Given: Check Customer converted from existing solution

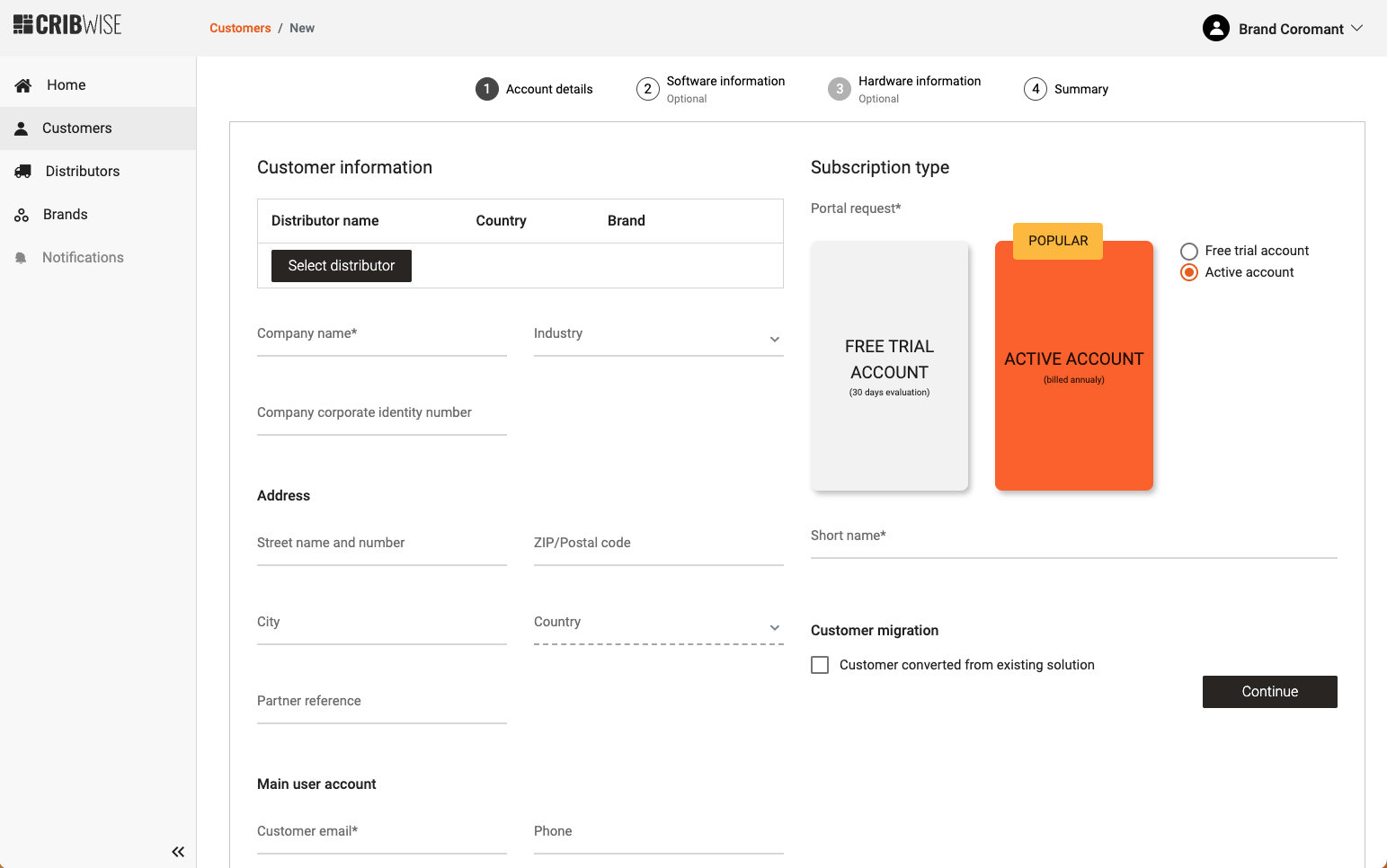Looking at the screenshot, I should coord(820,665).
